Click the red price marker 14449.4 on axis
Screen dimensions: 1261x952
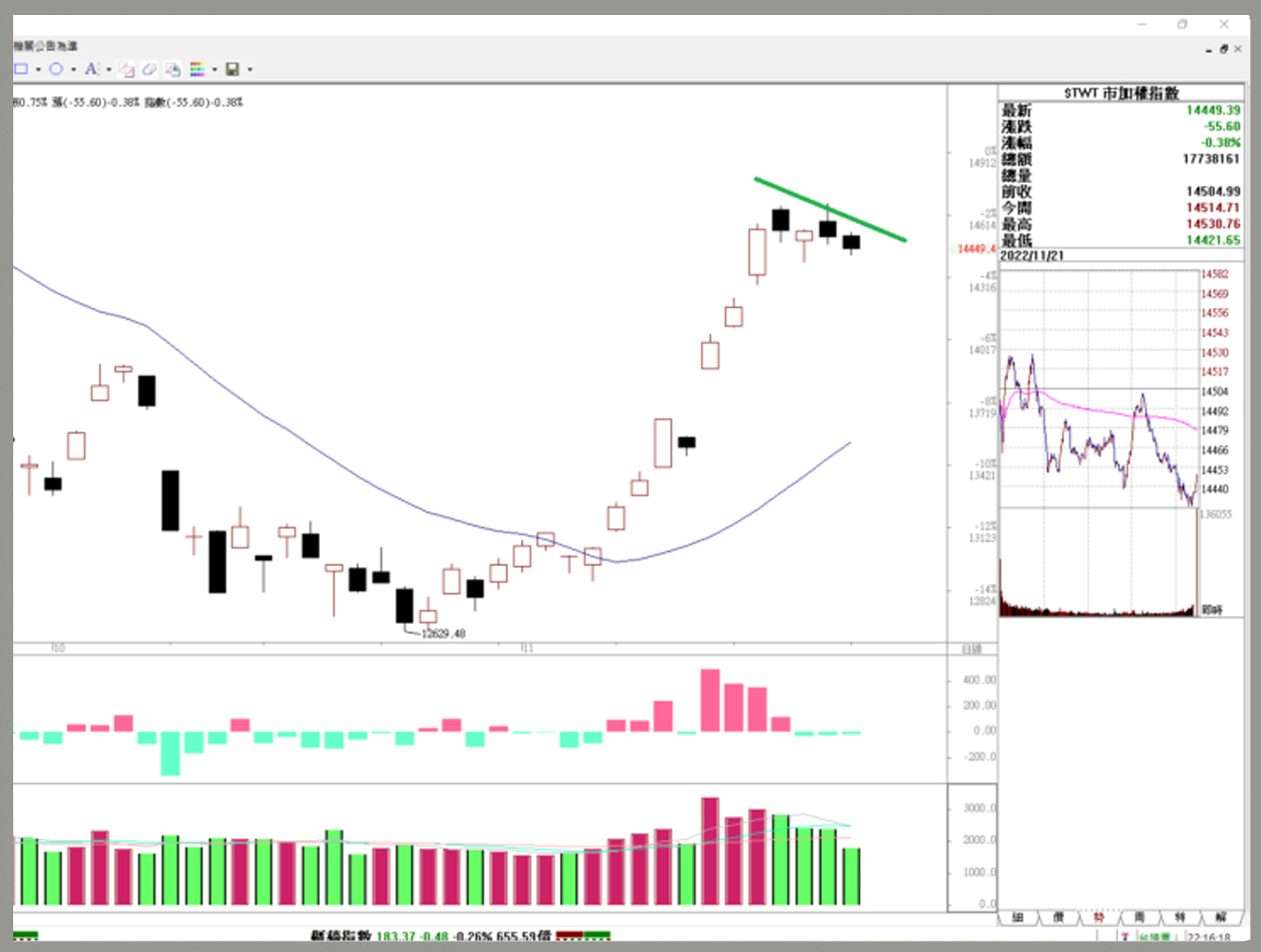976,249
